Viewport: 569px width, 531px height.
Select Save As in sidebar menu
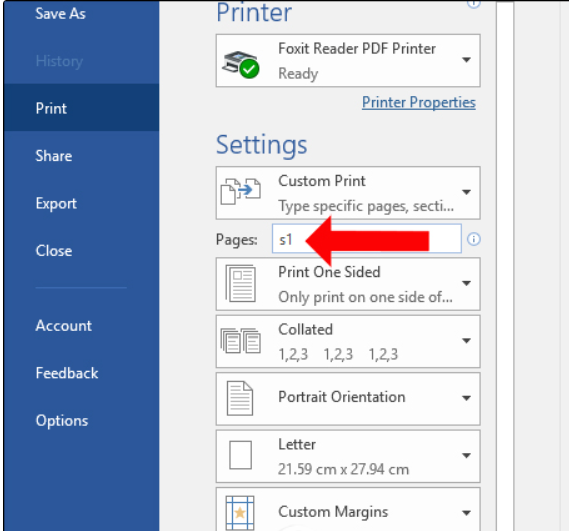click(x=61, y=14)
